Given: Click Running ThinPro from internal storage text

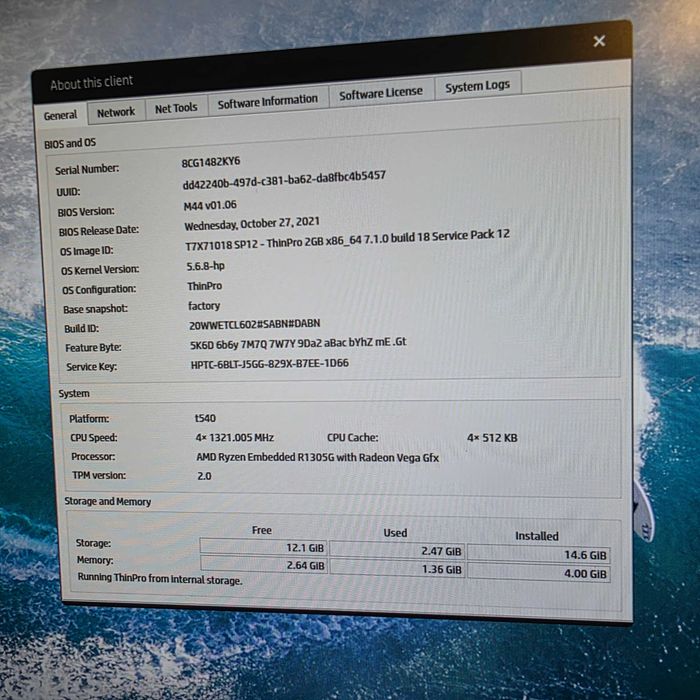Looking at the screenshot, I should [x=160, y=579].
